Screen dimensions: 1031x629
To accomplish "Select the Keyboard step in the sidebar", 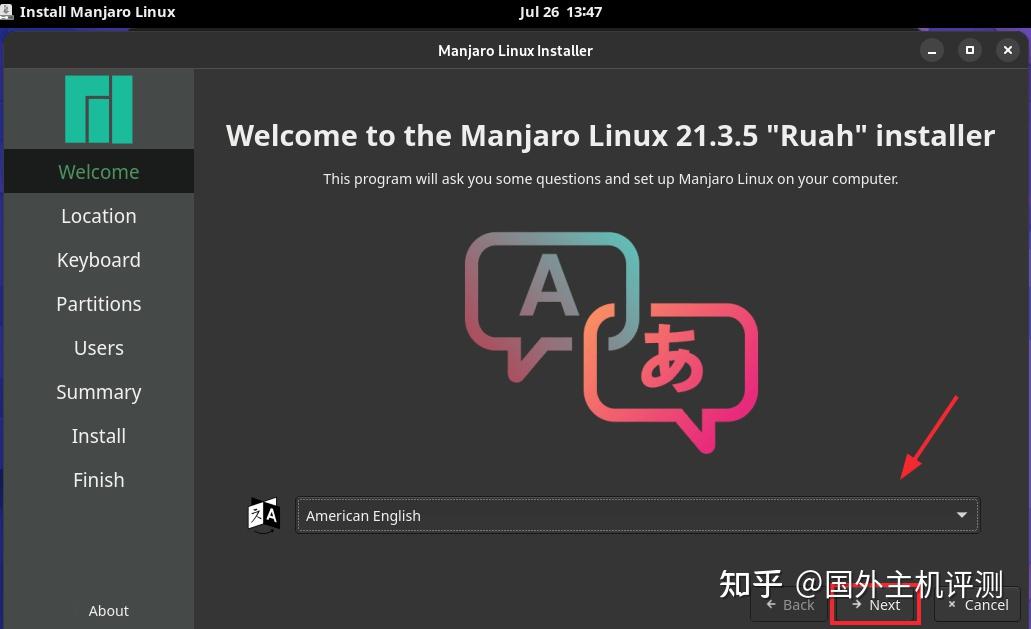I will pos(98,260).
